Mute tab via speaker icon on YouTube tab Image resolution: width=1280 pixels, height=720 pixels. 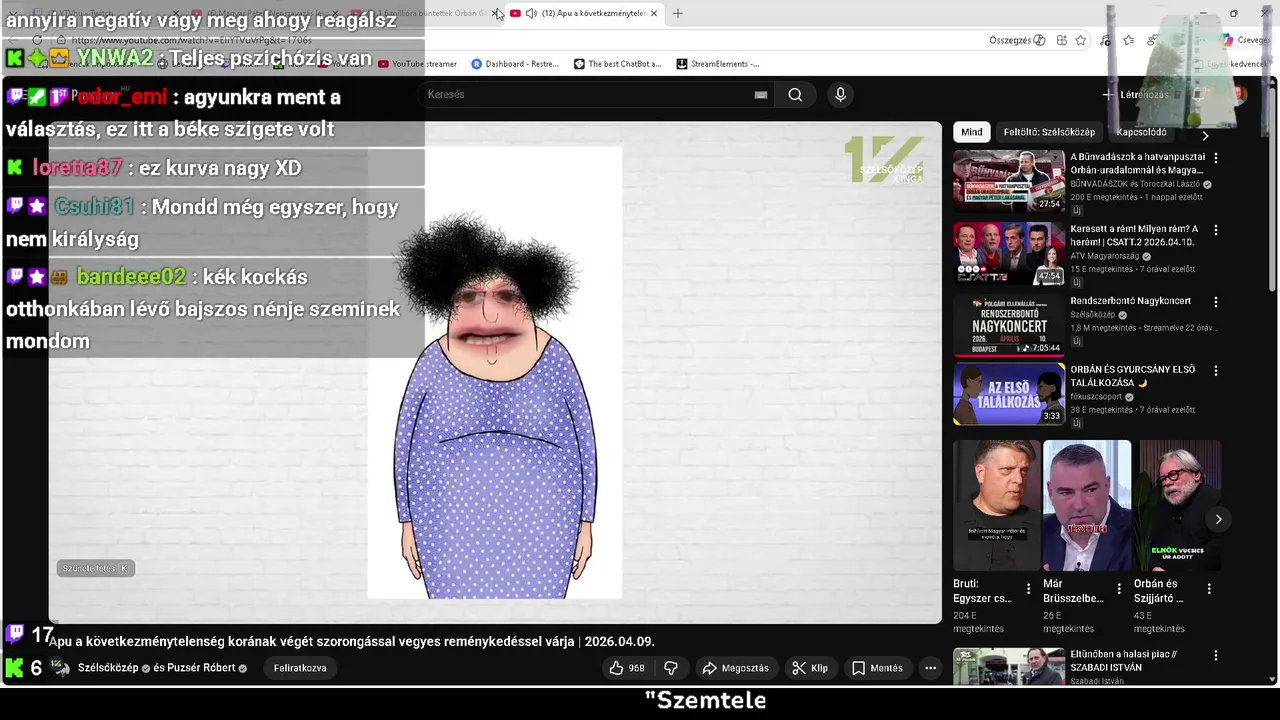tap(531, 13)
